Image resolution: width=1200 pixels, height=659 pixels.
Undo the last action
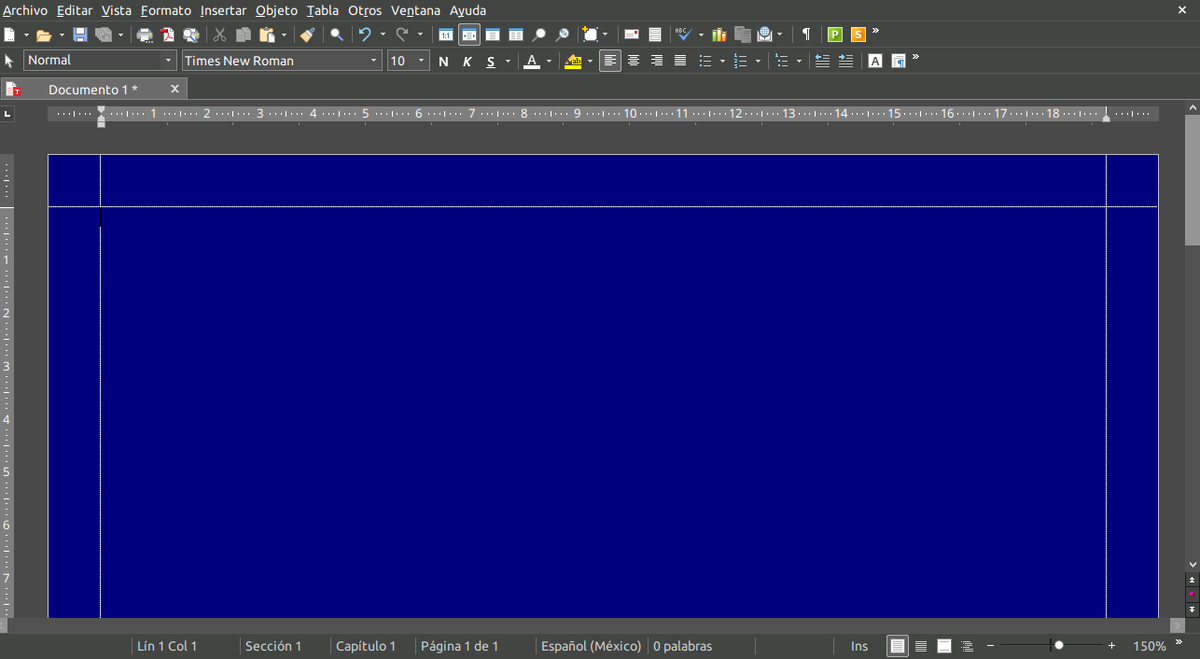pos(365,35)
